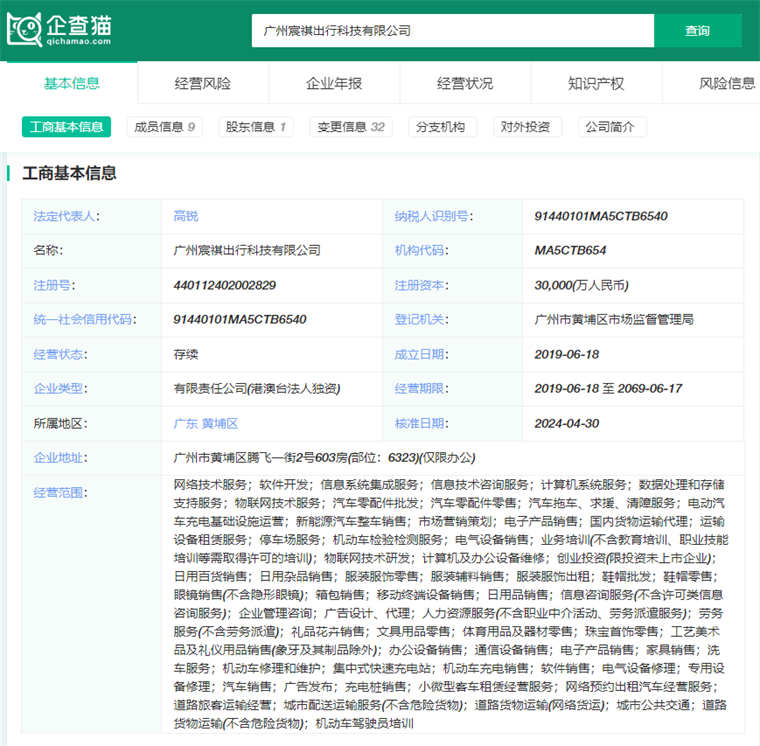Jump to 变更信息 32 section
Screen dimensions: 760x746
(x=351, y=127)
